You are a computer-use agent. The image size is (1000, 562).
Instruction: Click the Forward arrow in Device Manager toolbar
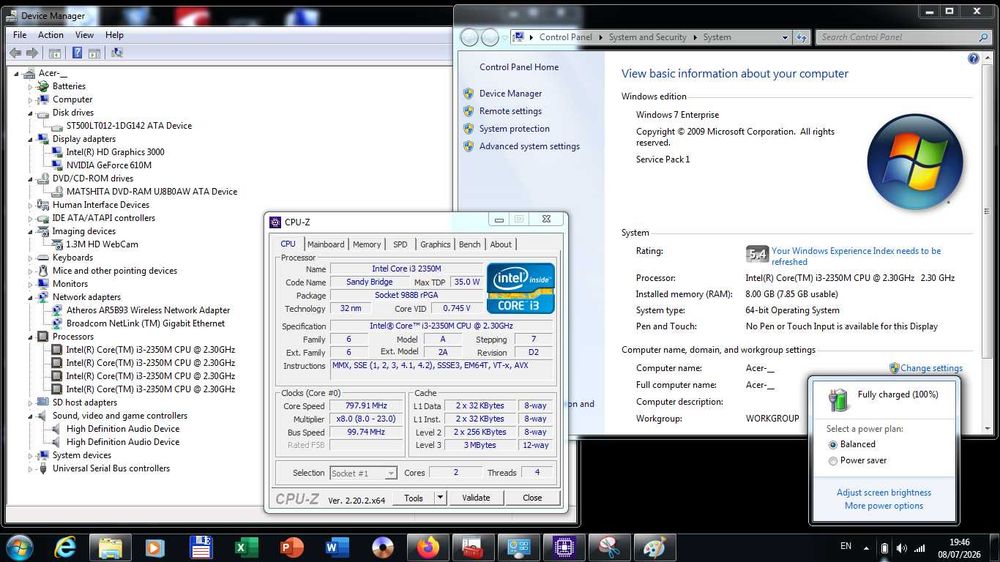click(32, 53)
